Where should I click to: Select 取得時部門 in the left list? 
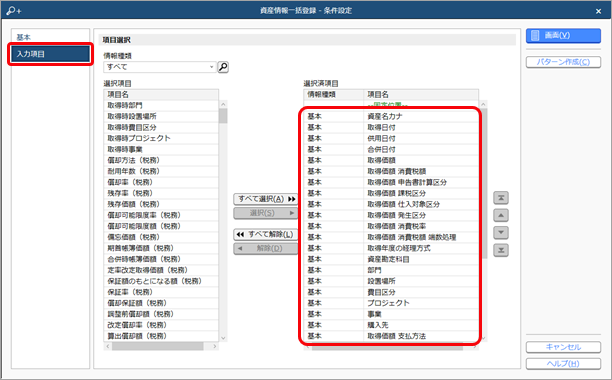[x=161, y=105]
